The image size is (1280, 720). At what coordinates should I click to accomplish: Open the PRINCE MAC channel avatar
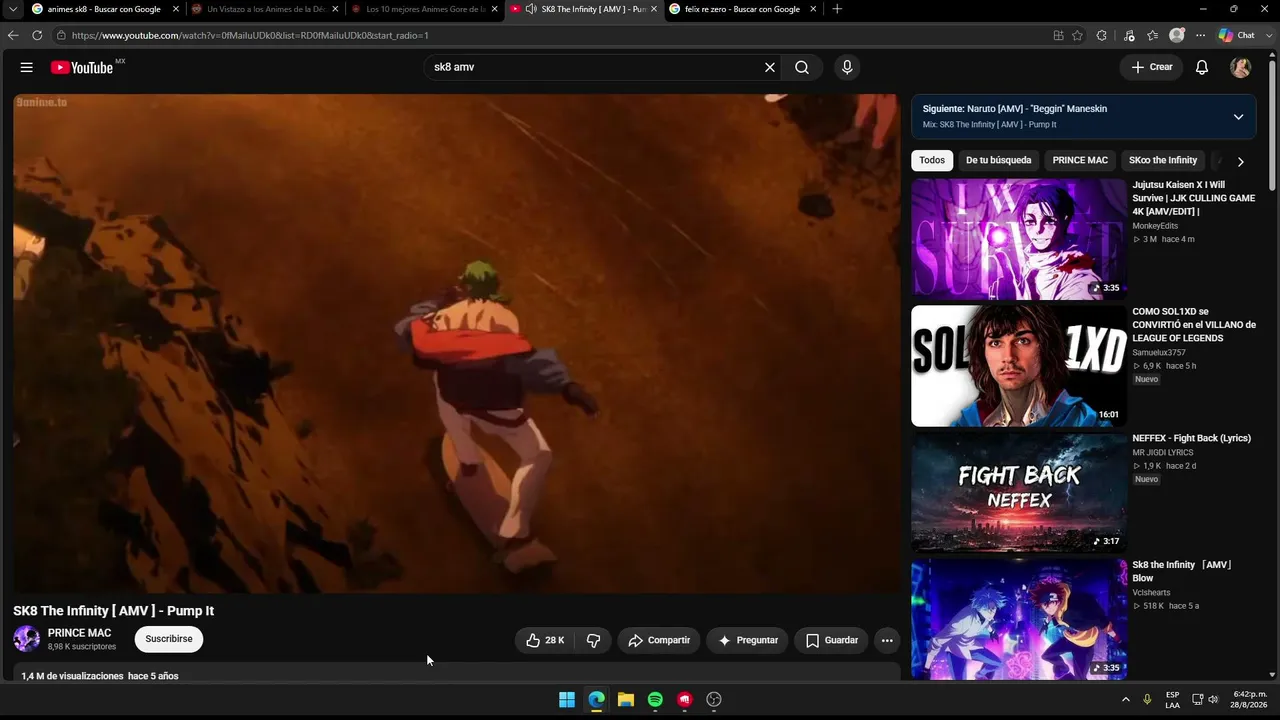coord(27,639)
